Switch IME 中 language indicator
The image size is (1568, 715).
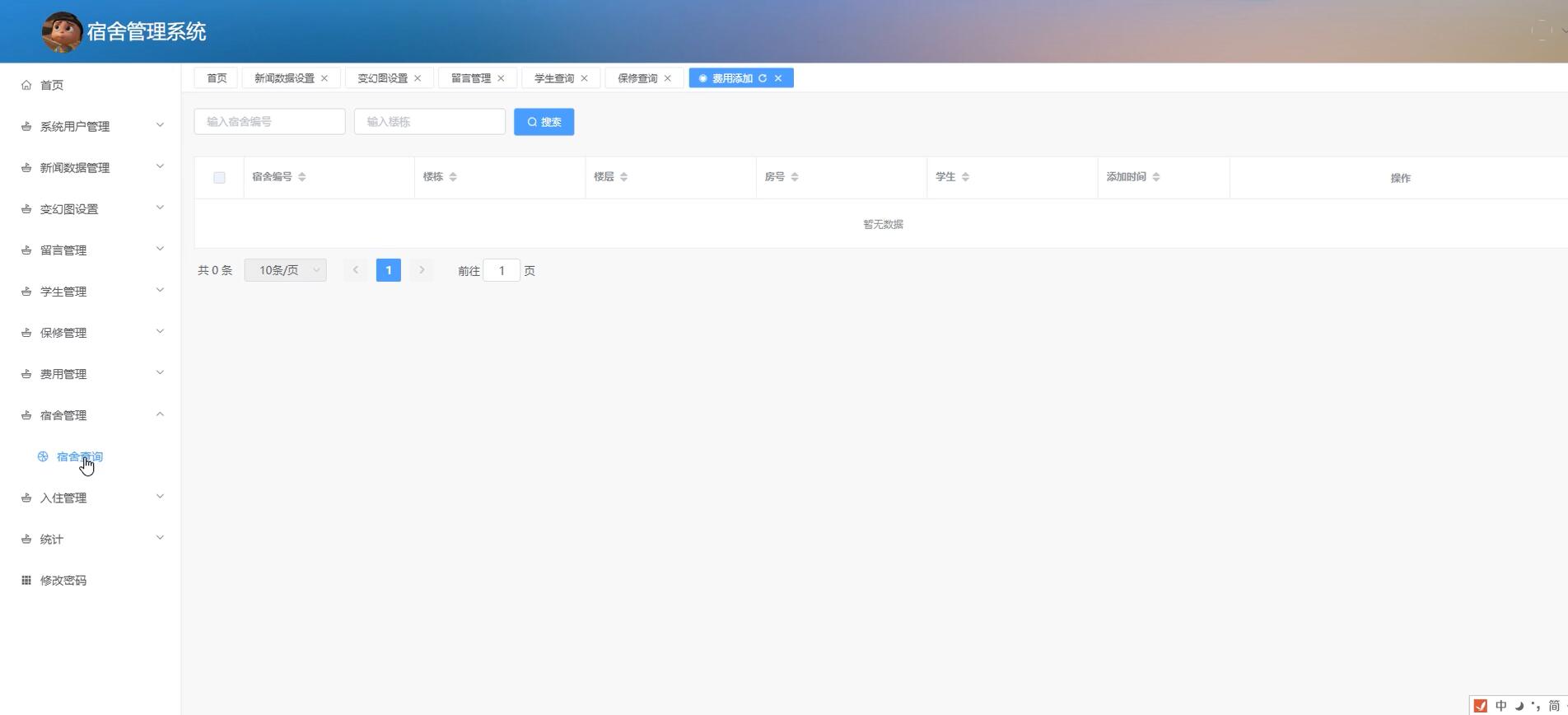click(x=1501, y=706)
